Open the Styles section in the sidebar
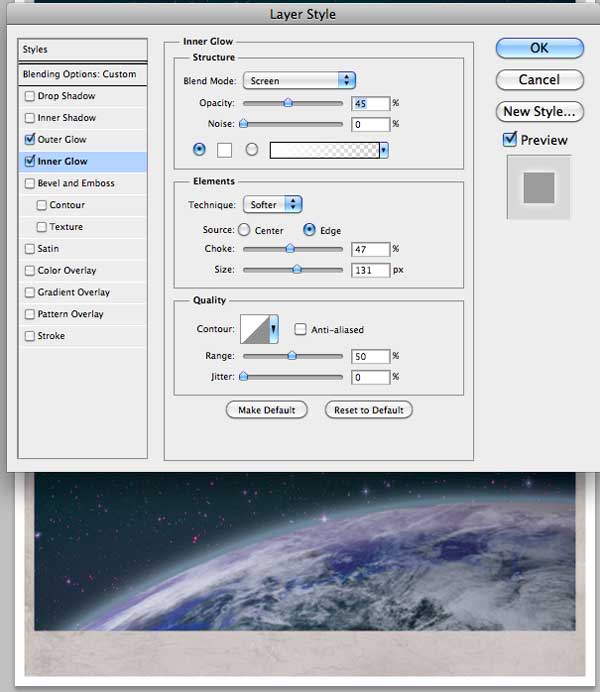This screenshot has width=600, height=692. coord(82,49)
